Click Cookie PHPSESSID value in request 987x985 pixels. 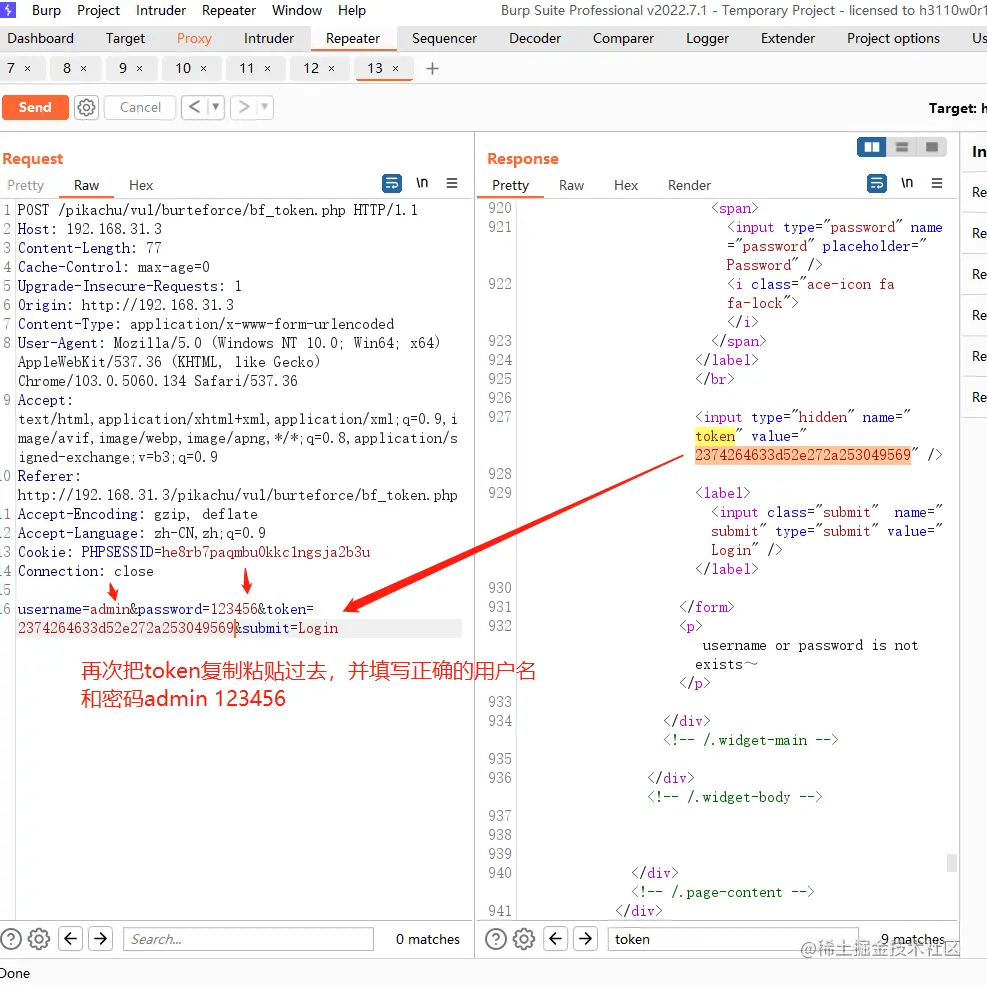[x=266, y=552]
